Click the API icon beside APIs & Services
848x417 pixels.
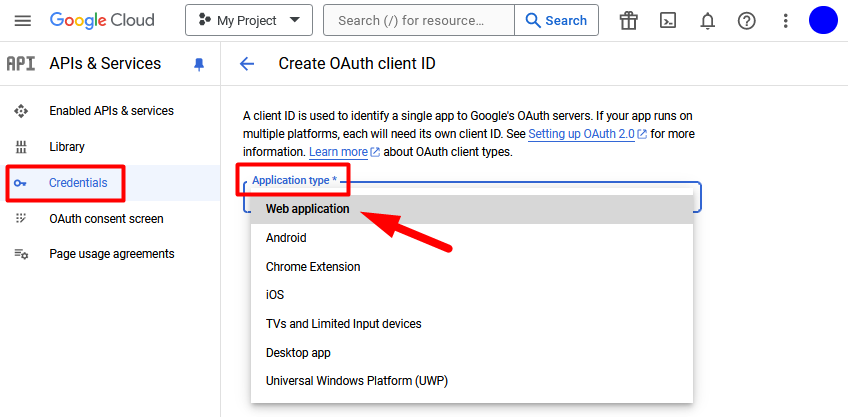tap(21, 63)
